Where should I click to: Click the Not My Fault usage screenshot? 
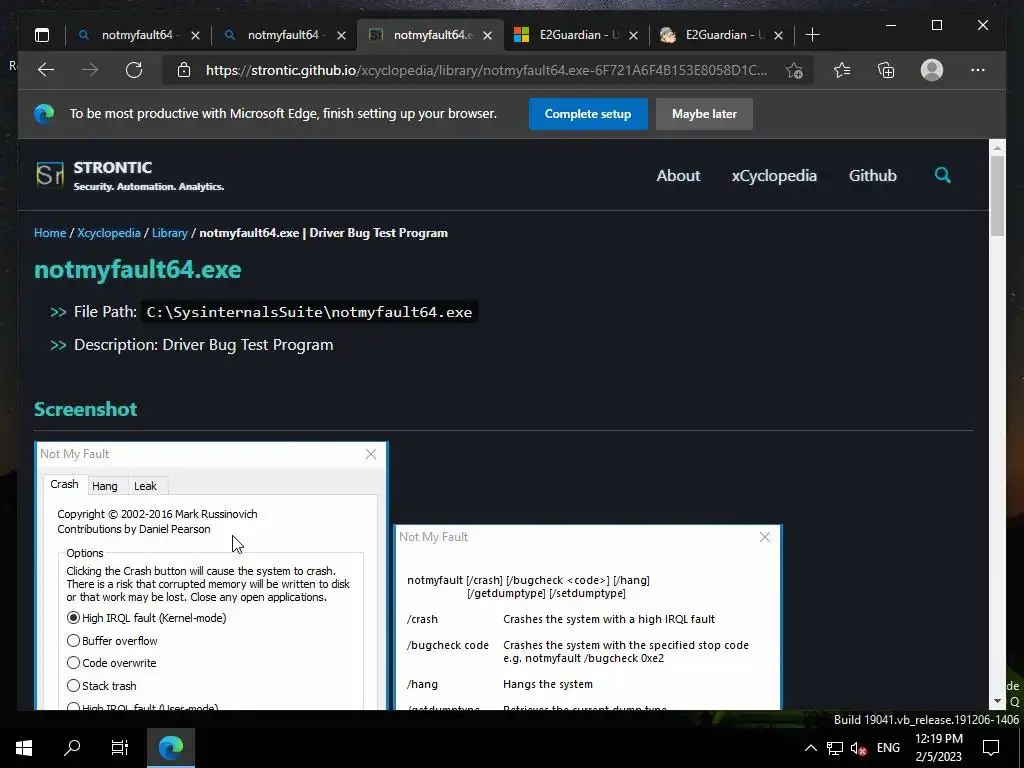coord(588,617)
